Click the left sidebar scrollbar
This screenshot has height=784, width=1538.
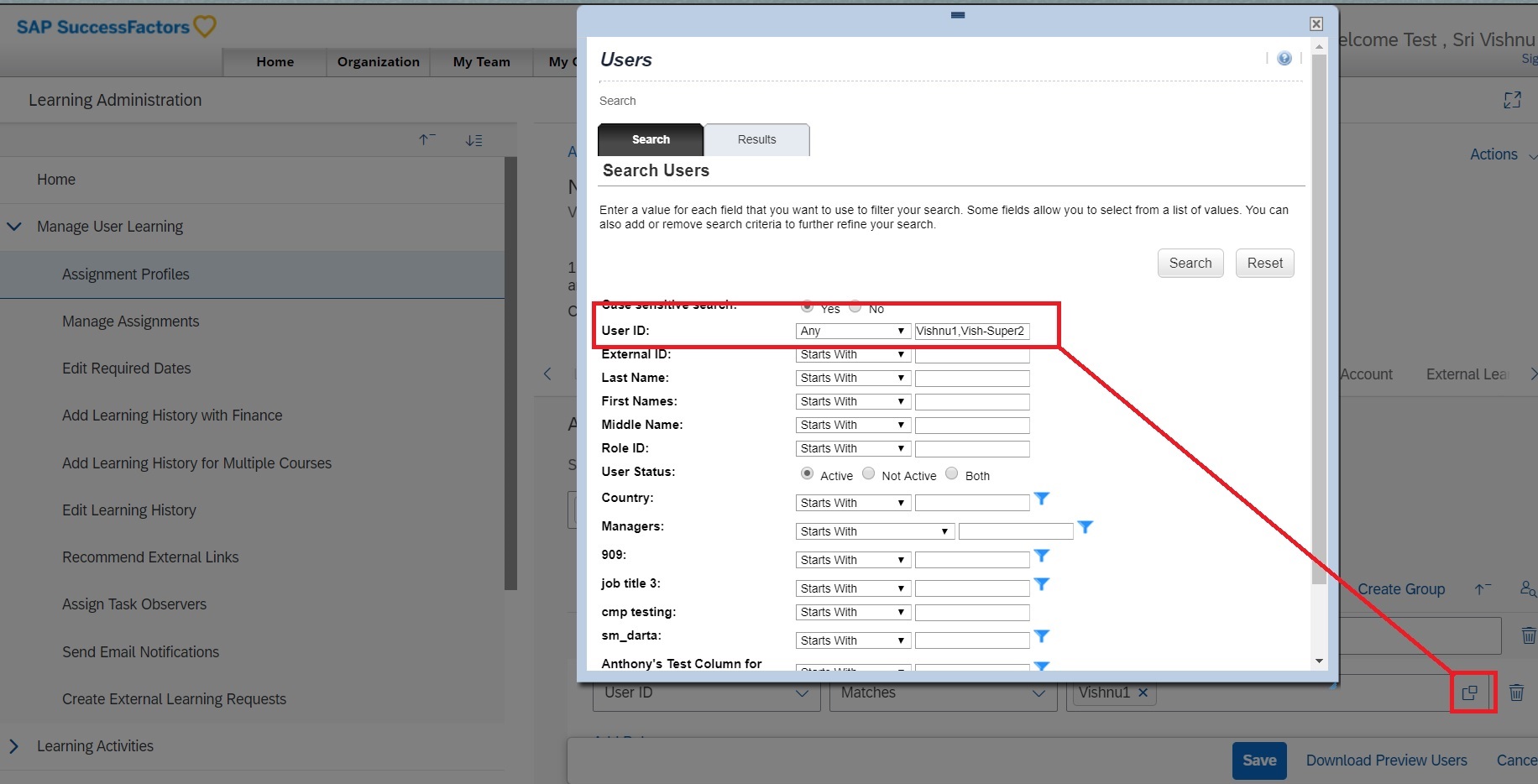(x=510, y=374)
